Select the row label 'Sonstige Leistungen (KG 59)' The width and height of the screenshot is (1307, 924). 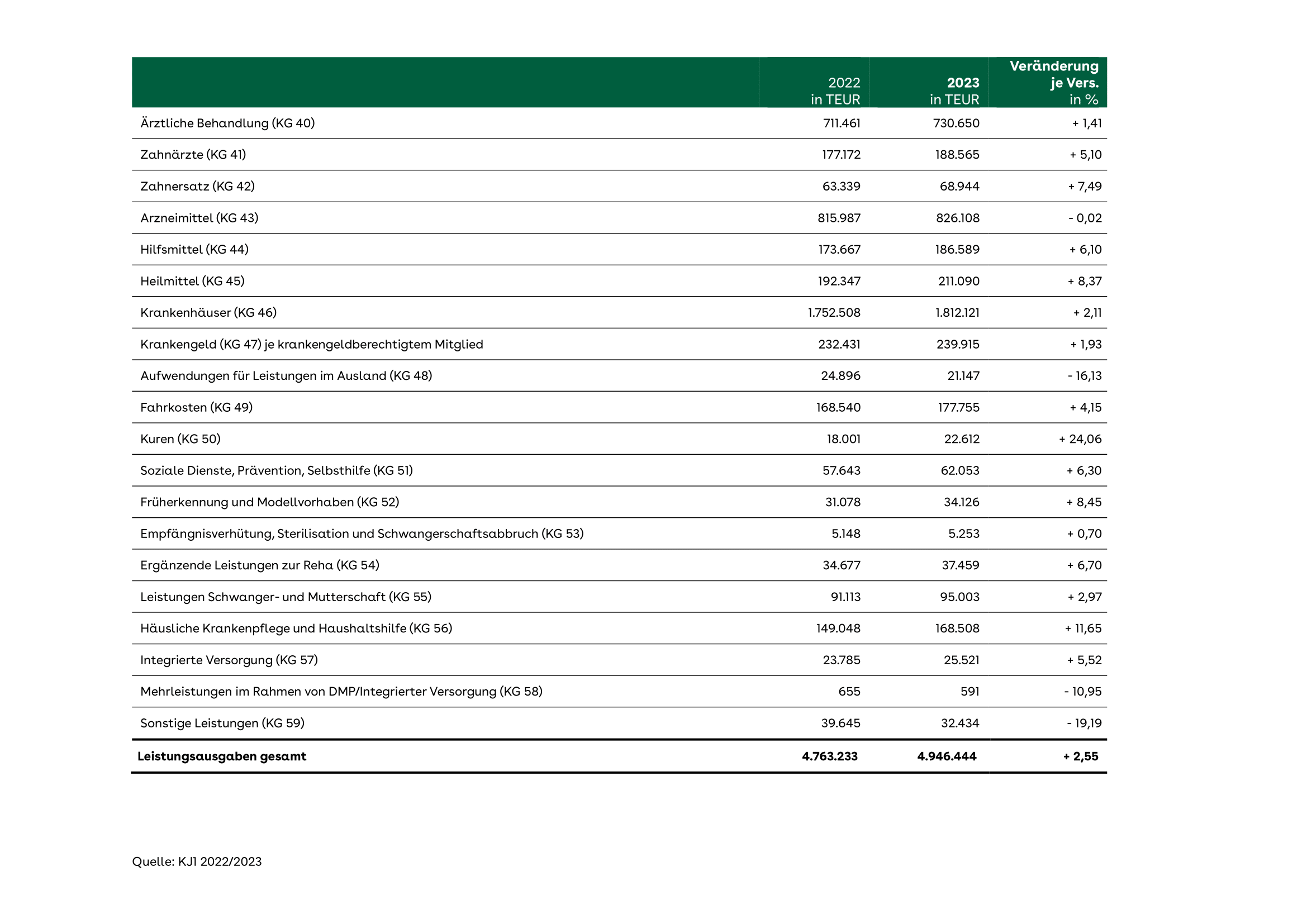(x=222, y=723)
